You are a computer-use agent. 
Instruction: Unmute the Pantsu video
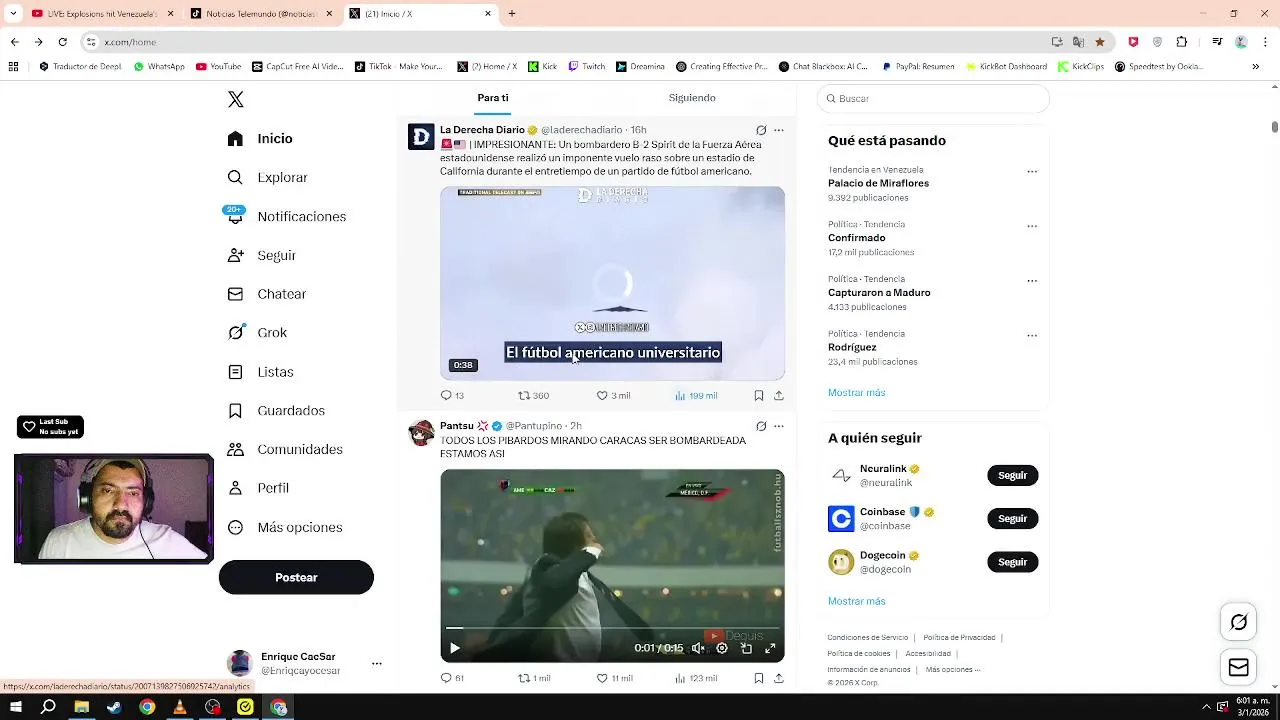tap(698, 648)
